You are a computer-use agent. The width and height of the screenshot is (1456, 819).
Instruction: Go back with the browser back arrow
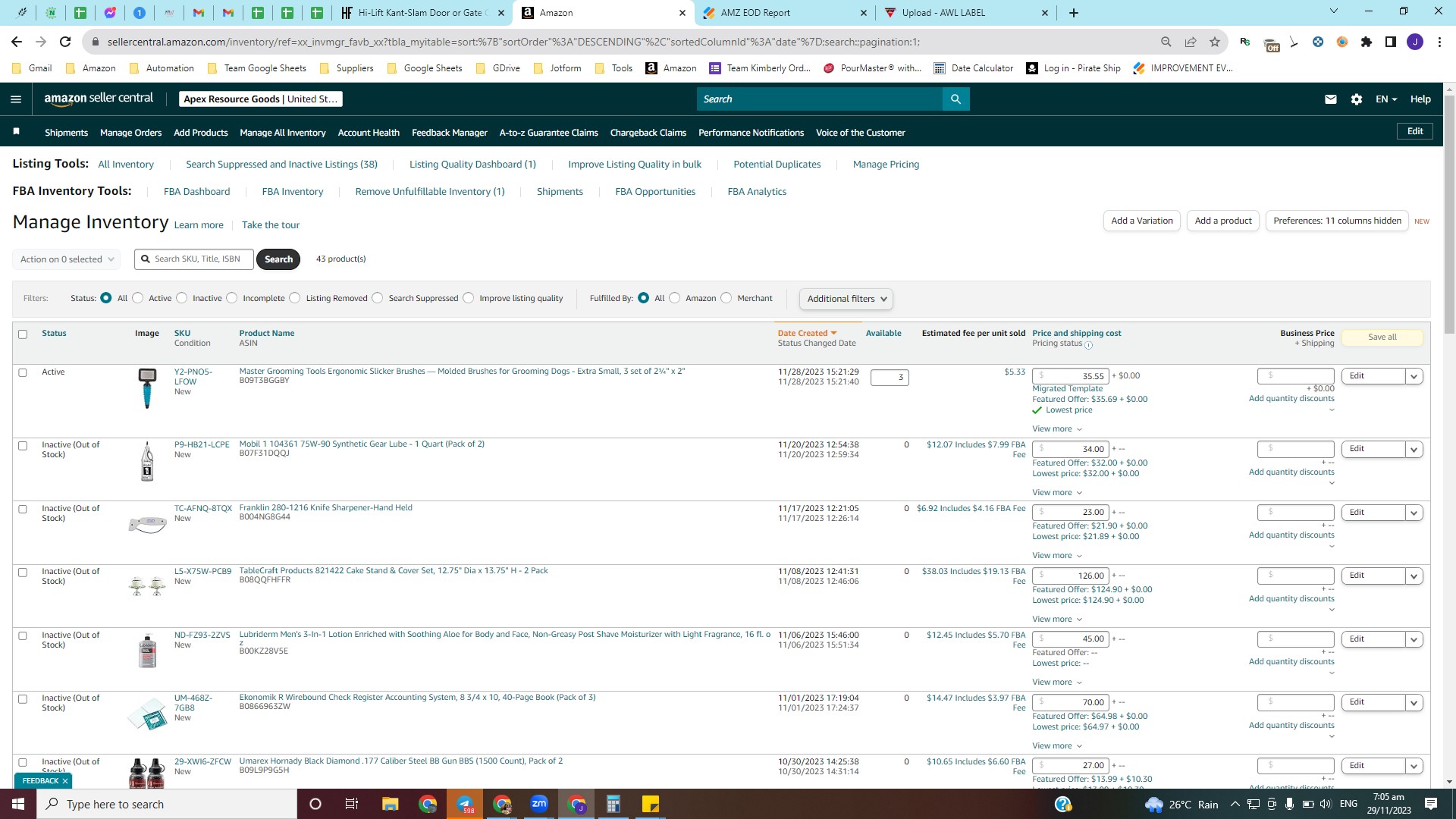[17, 42]
